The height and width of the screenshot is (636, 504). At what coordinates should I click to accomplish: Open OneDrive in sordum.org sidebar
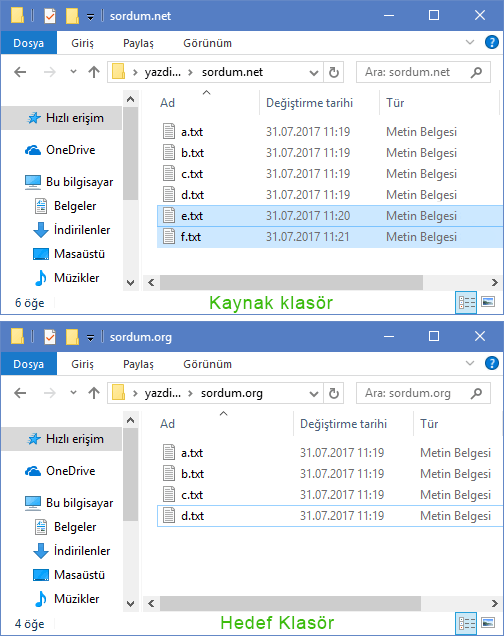pos(62,471)
